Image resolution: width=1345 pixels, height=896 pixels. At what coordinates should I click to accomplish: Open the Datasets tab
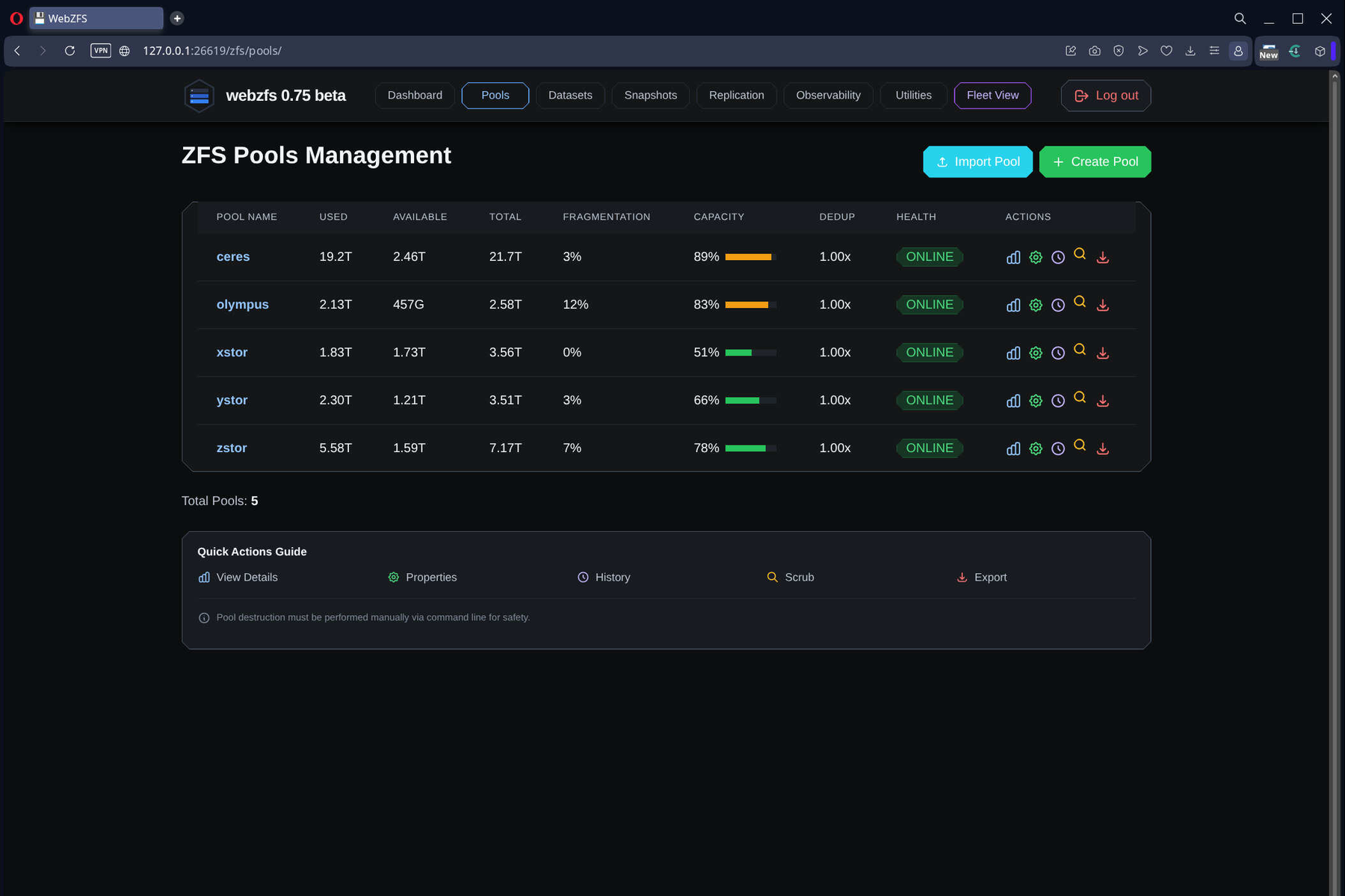(x=570, y=95)
